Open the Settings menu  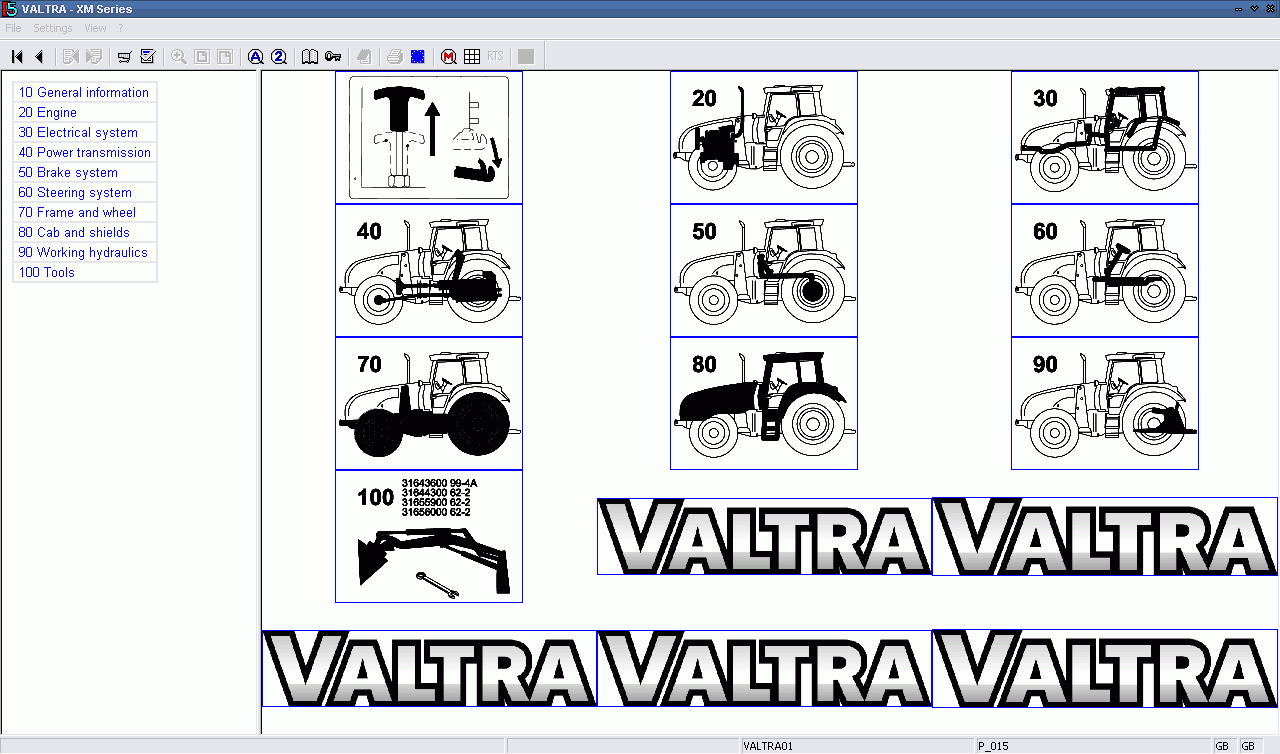[52, 28]
